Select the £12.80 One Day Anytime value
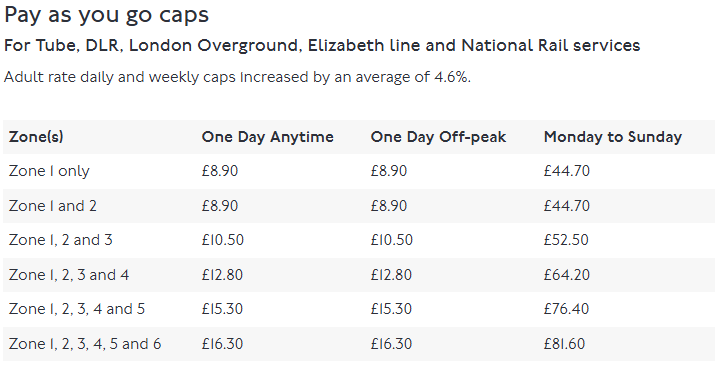 (x=222, y=275)
